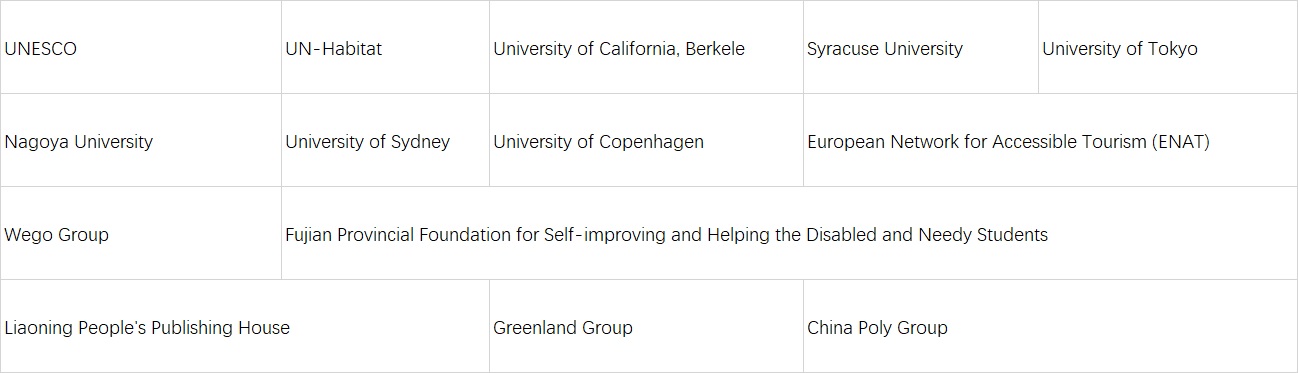1298x373 pixels.
Task: Click European Network for Accessible Tourism (ENAT)
Action: [1008, 142]
